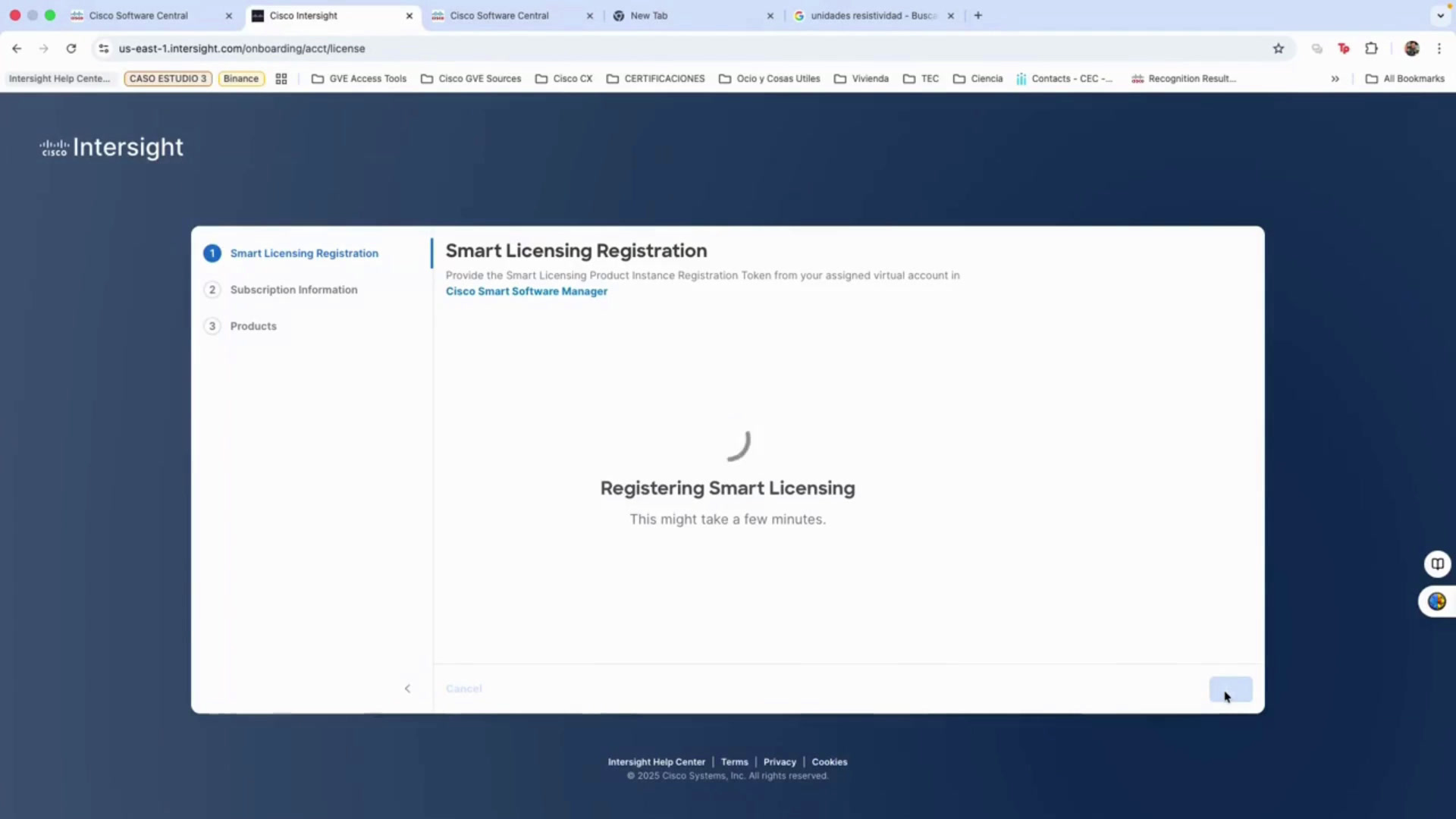The width and height of the screenshot is (1456, 819).
Task: Click the red Tp extension icon
Action: pyautogui.click(x=1344, y=49)
